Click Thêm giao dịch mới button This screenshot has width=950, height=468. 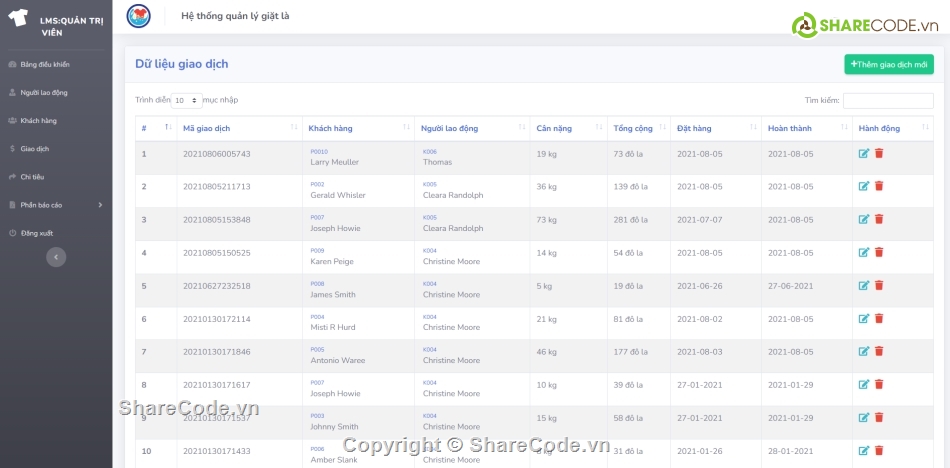tap(888, 64)
